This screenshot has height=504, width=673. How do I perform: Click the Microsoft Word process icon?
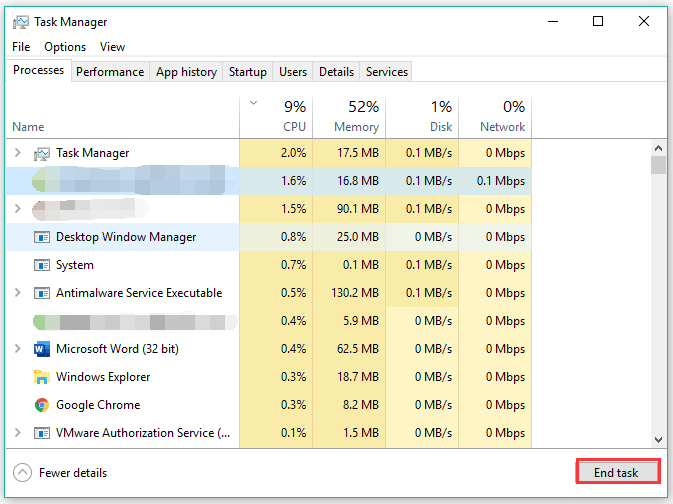click(x=42, y=349)
